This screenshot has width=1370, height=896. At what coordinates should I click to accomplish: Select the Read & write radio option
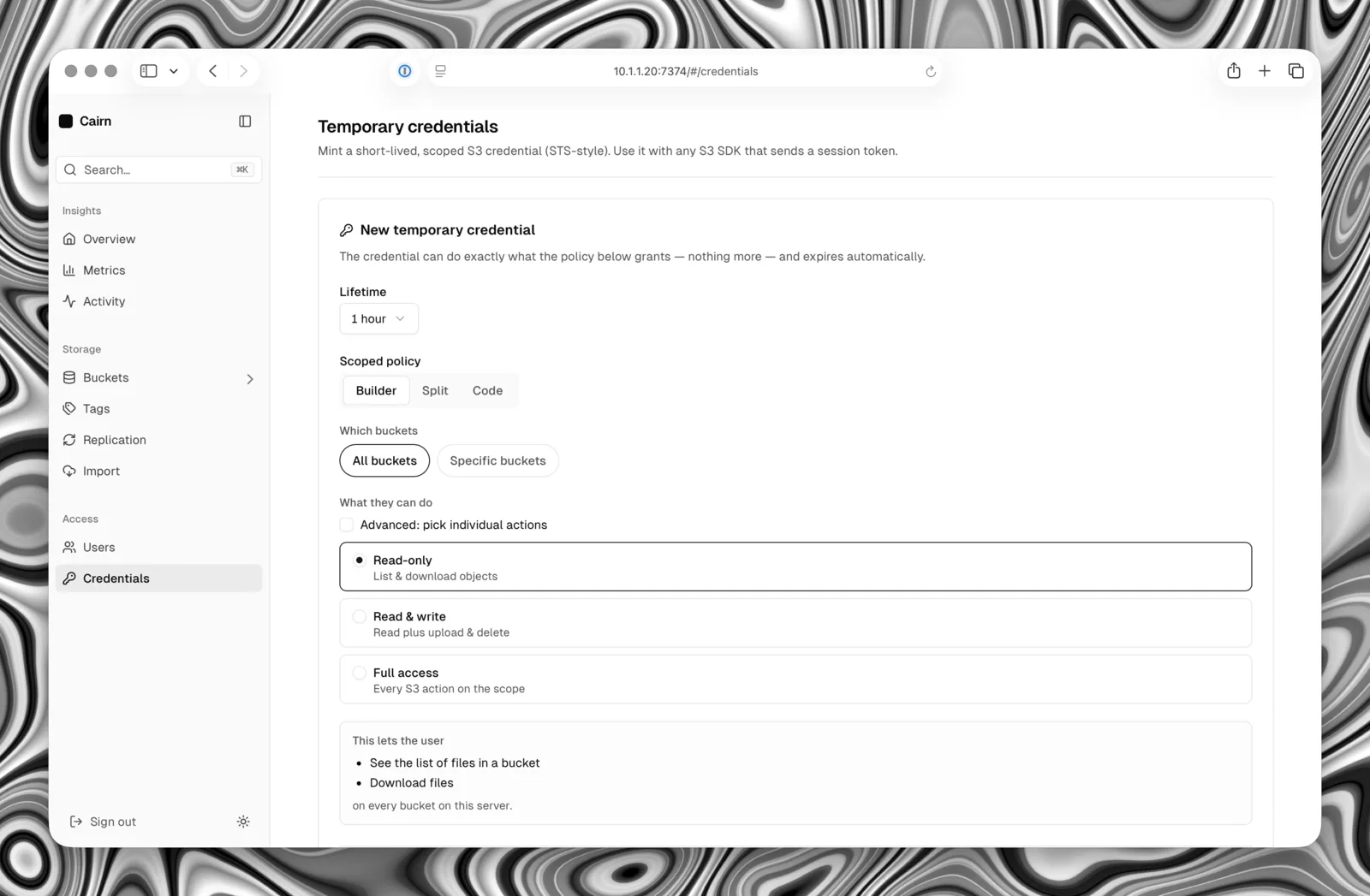tap(795, 624)
